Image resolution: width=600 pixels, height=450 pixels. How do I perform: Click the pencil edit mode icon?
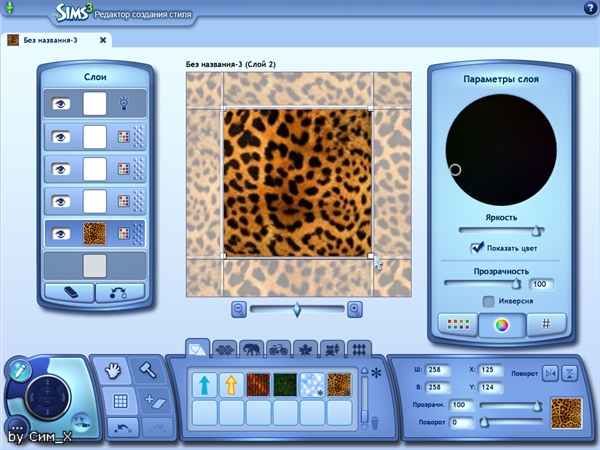coord(18,369)
